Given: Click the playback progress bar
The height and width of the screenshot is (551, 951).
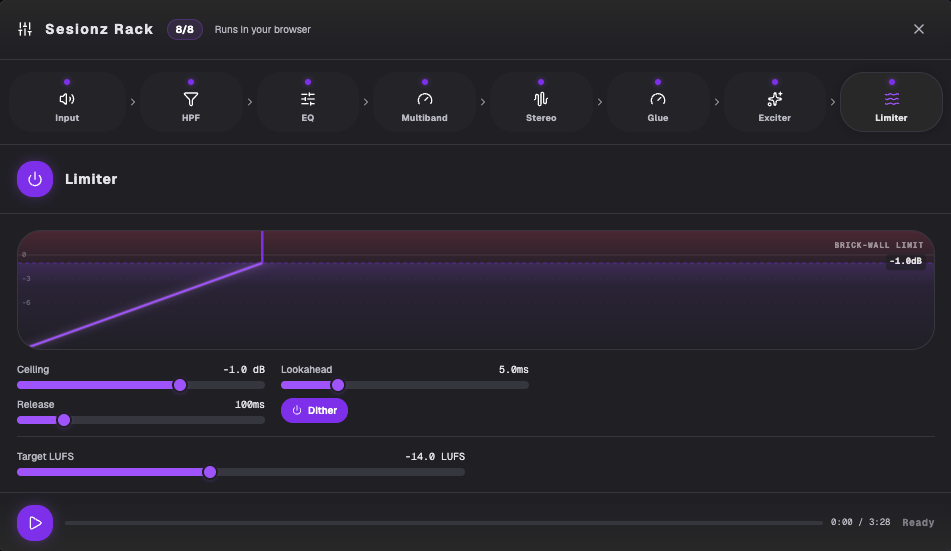Looking at the screenshot, I should [444, 522].
